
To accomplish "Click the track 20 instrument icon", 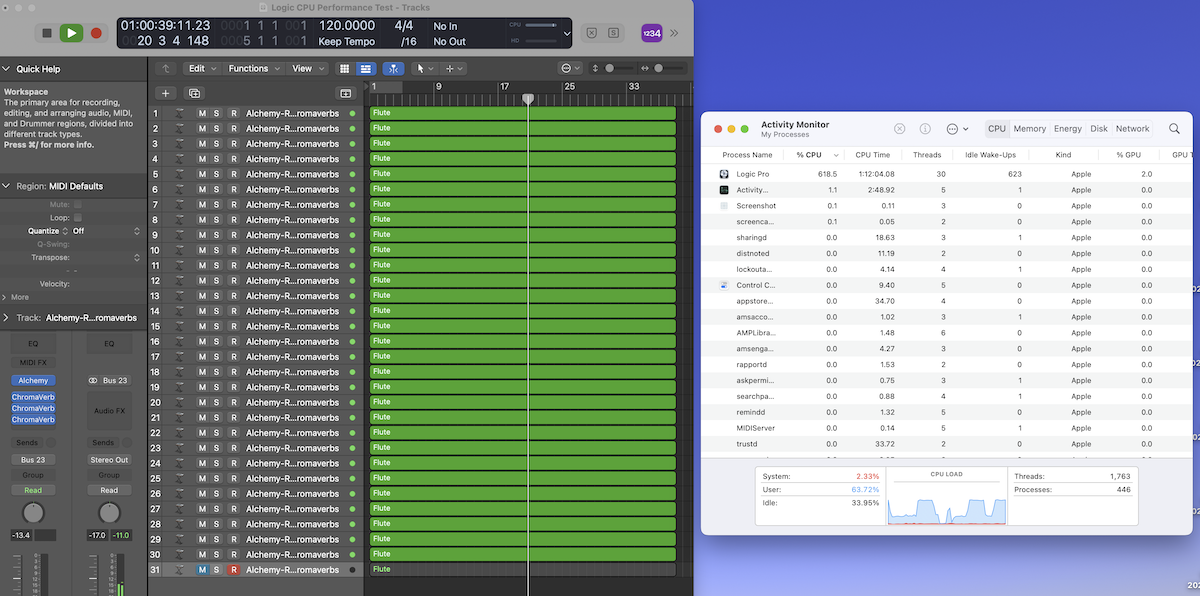I will point(180,402).
